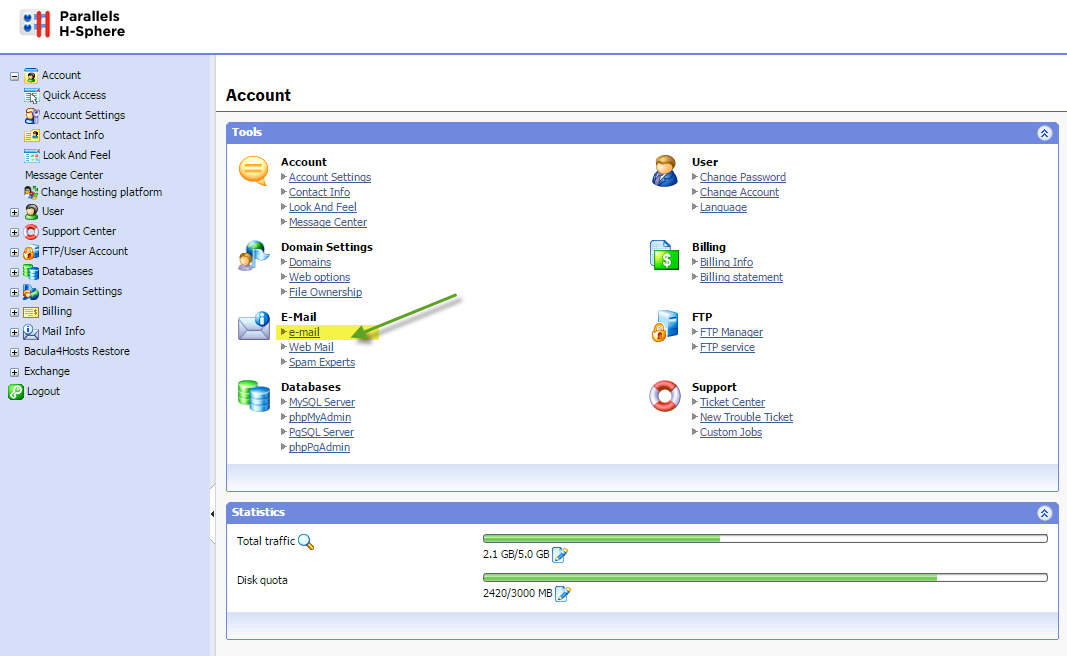Expand the Mail Info tree node
The width and height of the screenshot is (1067, 656).
click(x=14, y=333)
